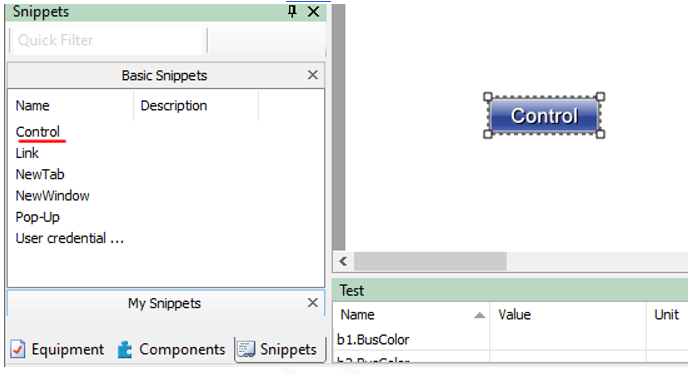Close the My Snippets section
Viewport: 694px width, 374px height.
[312, 303]
